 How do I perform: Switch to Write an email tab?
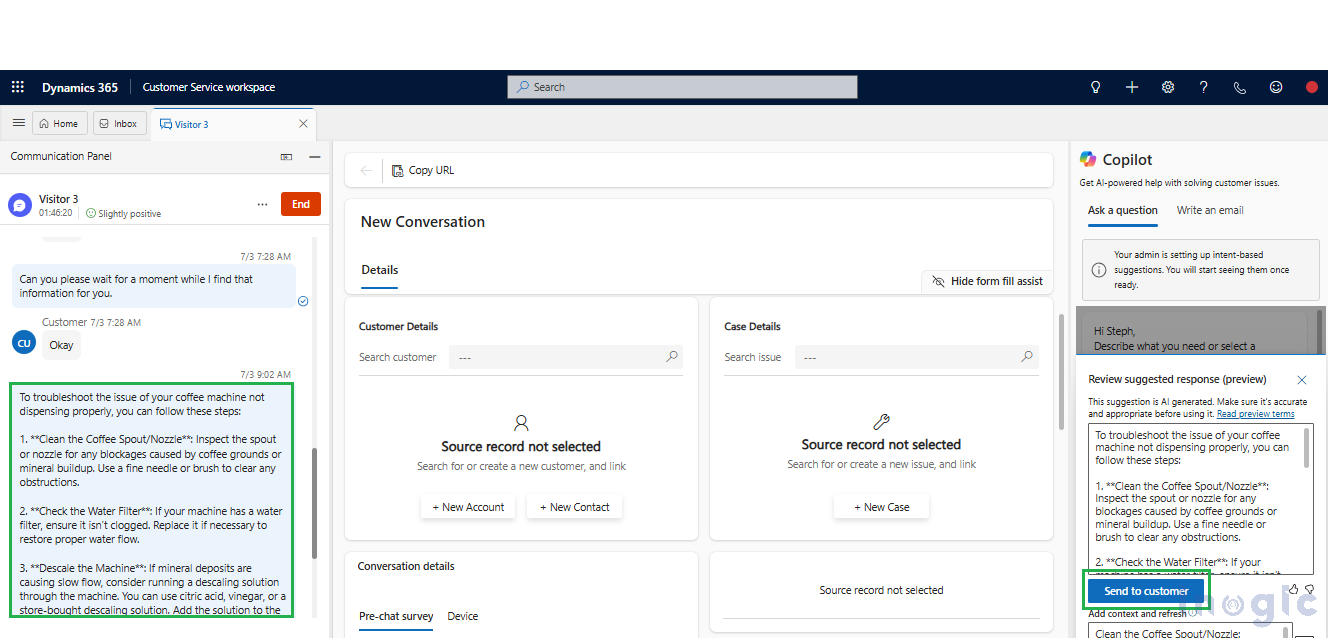click(1210, 210)
